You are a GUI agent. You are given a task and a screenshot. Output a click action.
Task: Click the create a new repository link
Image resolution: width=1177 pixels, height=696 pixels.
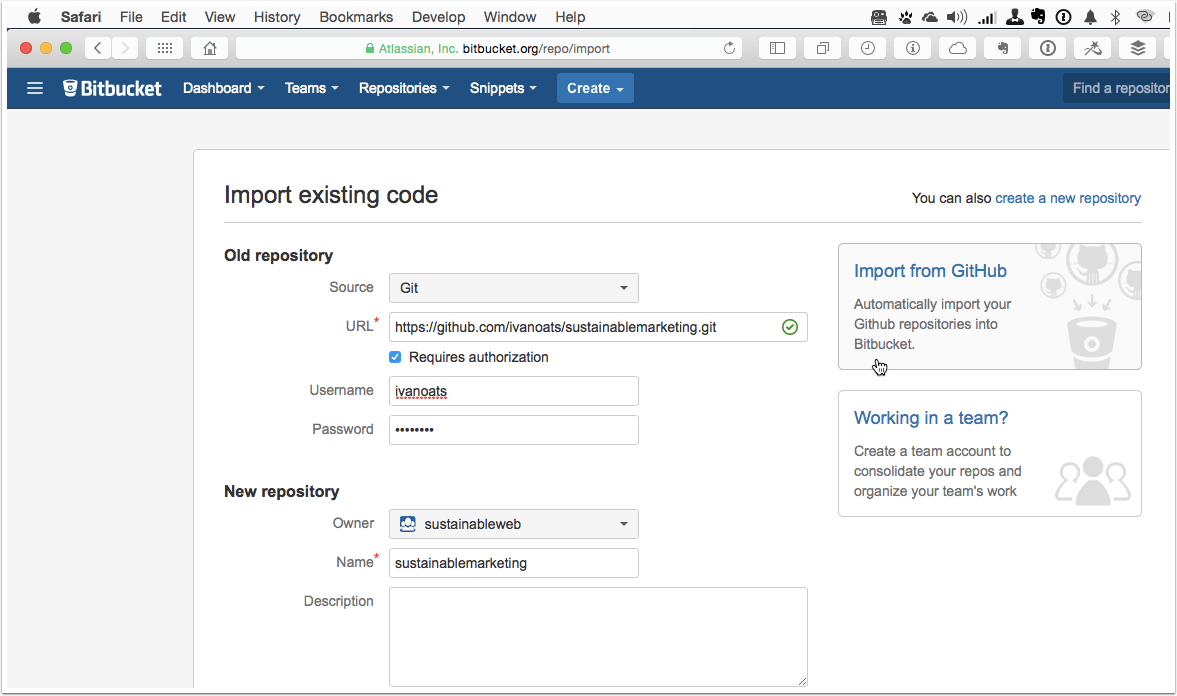1067,198
